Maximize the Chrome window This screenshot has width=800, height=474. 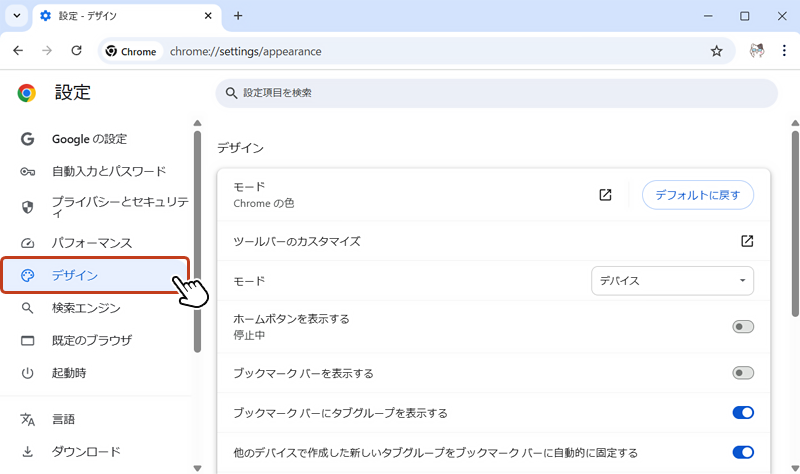point(744,16)
